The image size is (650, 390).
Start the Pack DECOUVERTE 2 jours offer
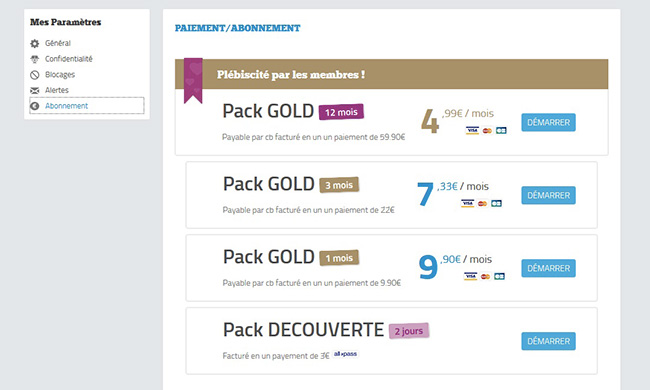click(x=548, y=341)
